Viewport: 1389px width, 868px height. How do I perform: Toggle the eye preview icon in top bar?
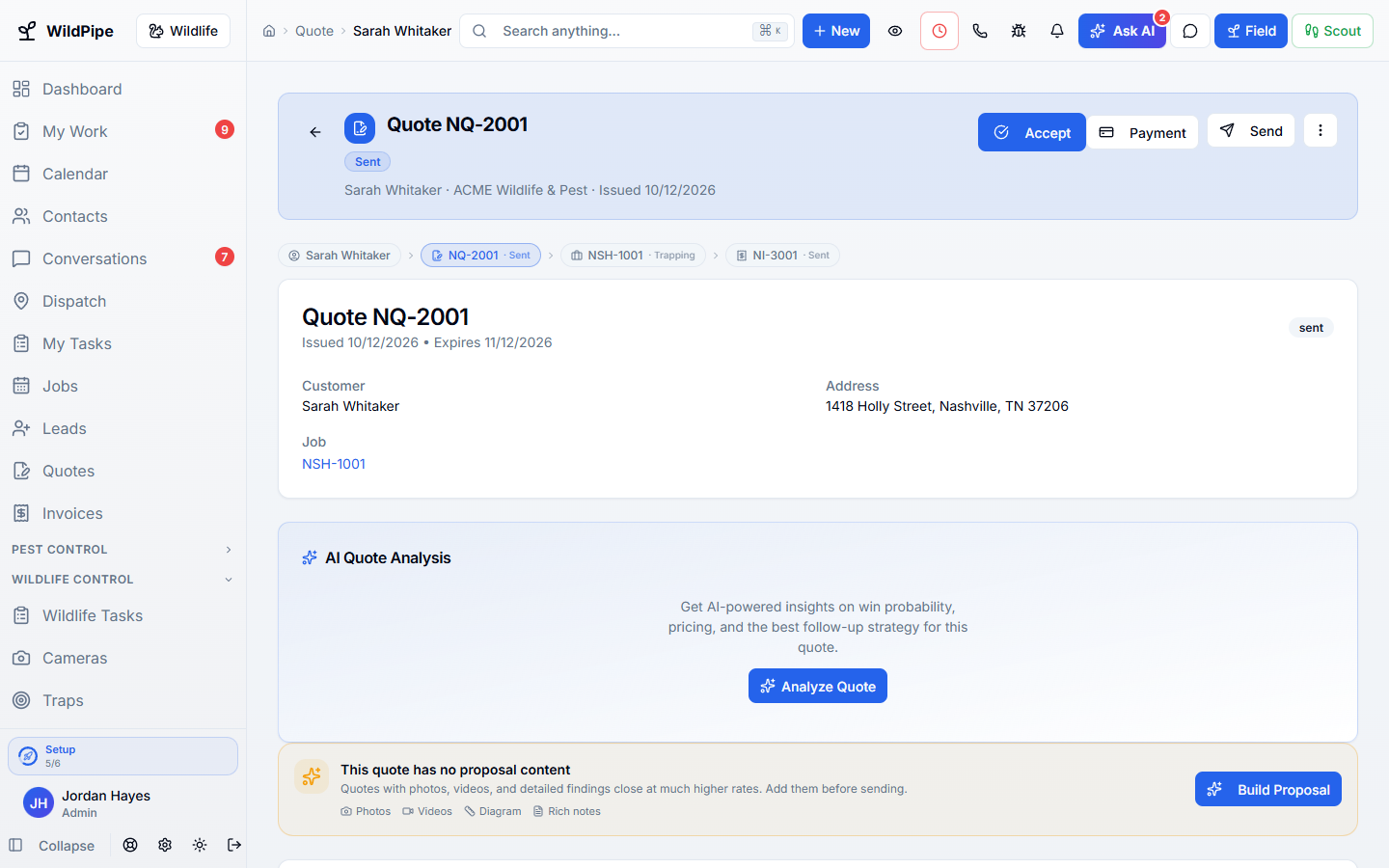click(x=895, y=31)
